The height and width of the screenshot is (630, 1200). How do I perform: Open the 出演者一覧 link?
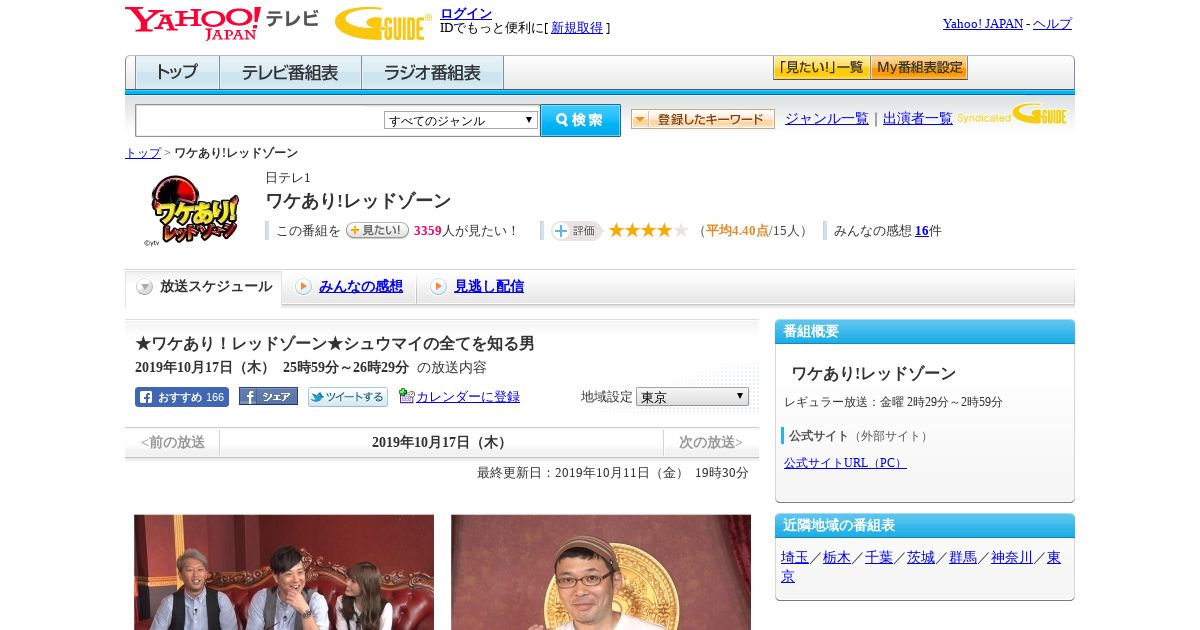(x=918, y=119)
